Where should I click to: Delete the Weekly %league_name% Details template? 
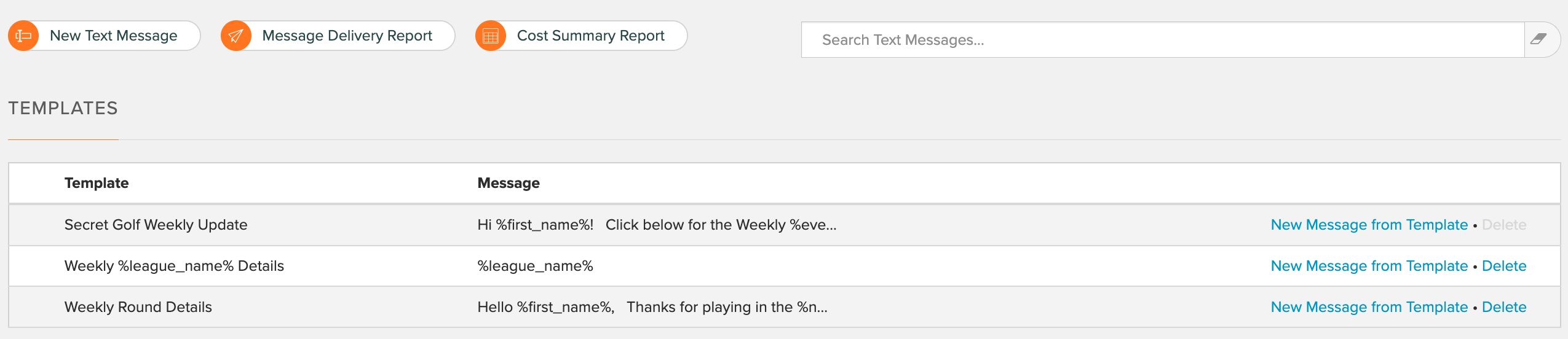tap(1504, 266)
